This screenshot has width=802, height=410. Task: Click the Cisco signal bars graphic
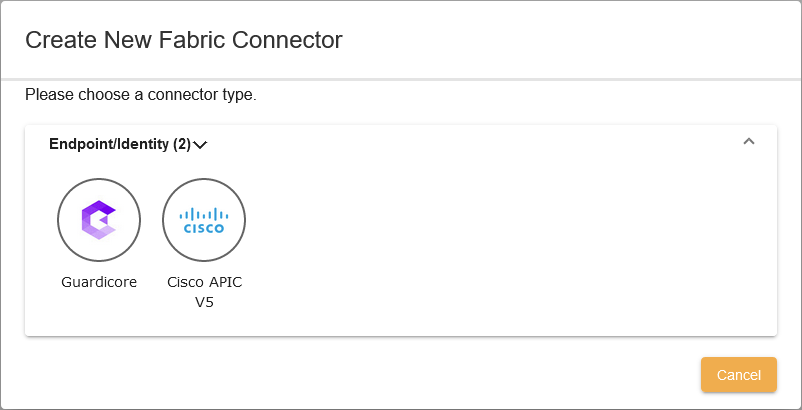click(204, 214)
